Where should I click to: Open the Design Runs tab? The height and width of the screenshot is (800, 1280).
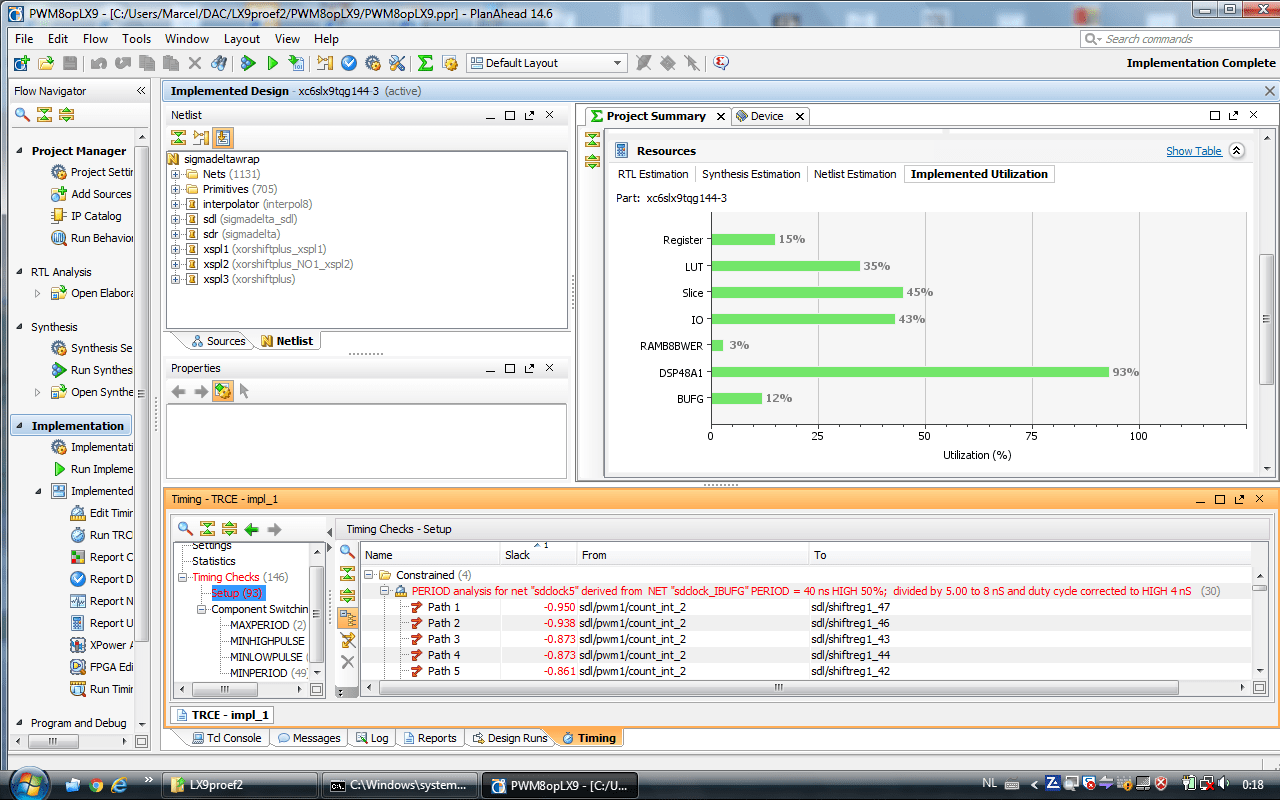coord(509,738)
